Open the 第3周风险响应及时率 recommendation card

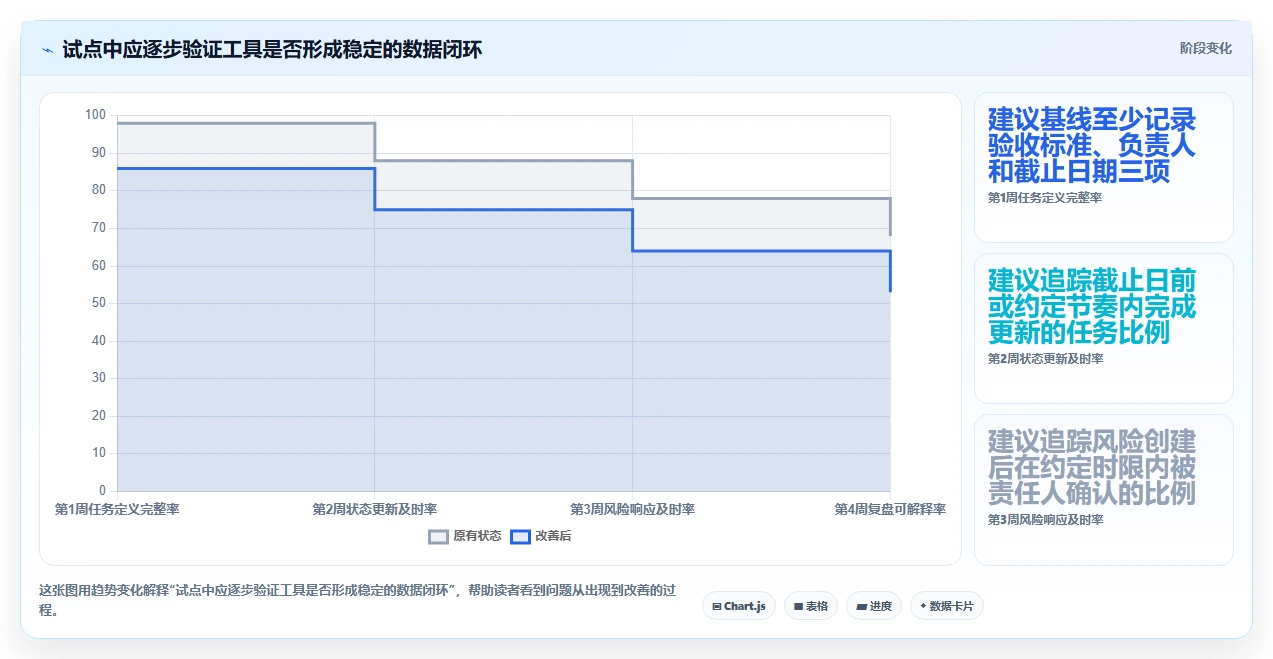1104,489
